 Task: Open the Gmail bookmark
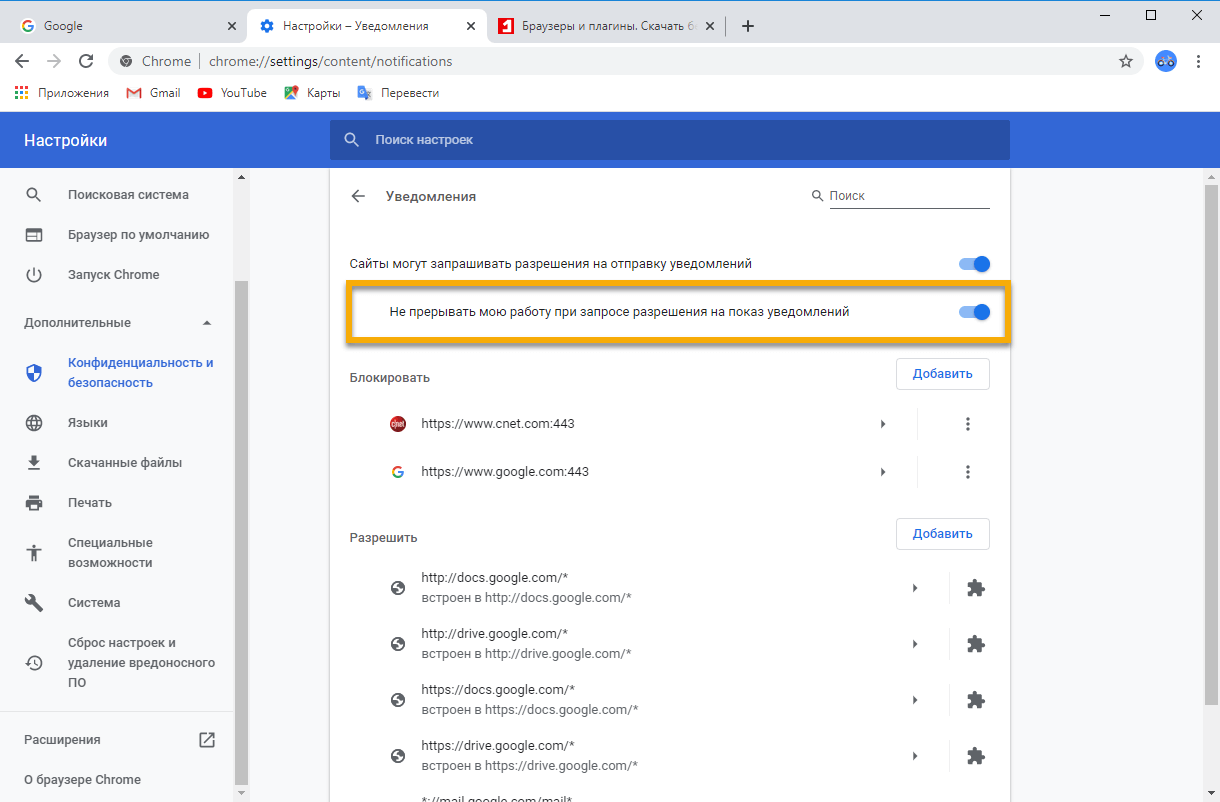153,93
